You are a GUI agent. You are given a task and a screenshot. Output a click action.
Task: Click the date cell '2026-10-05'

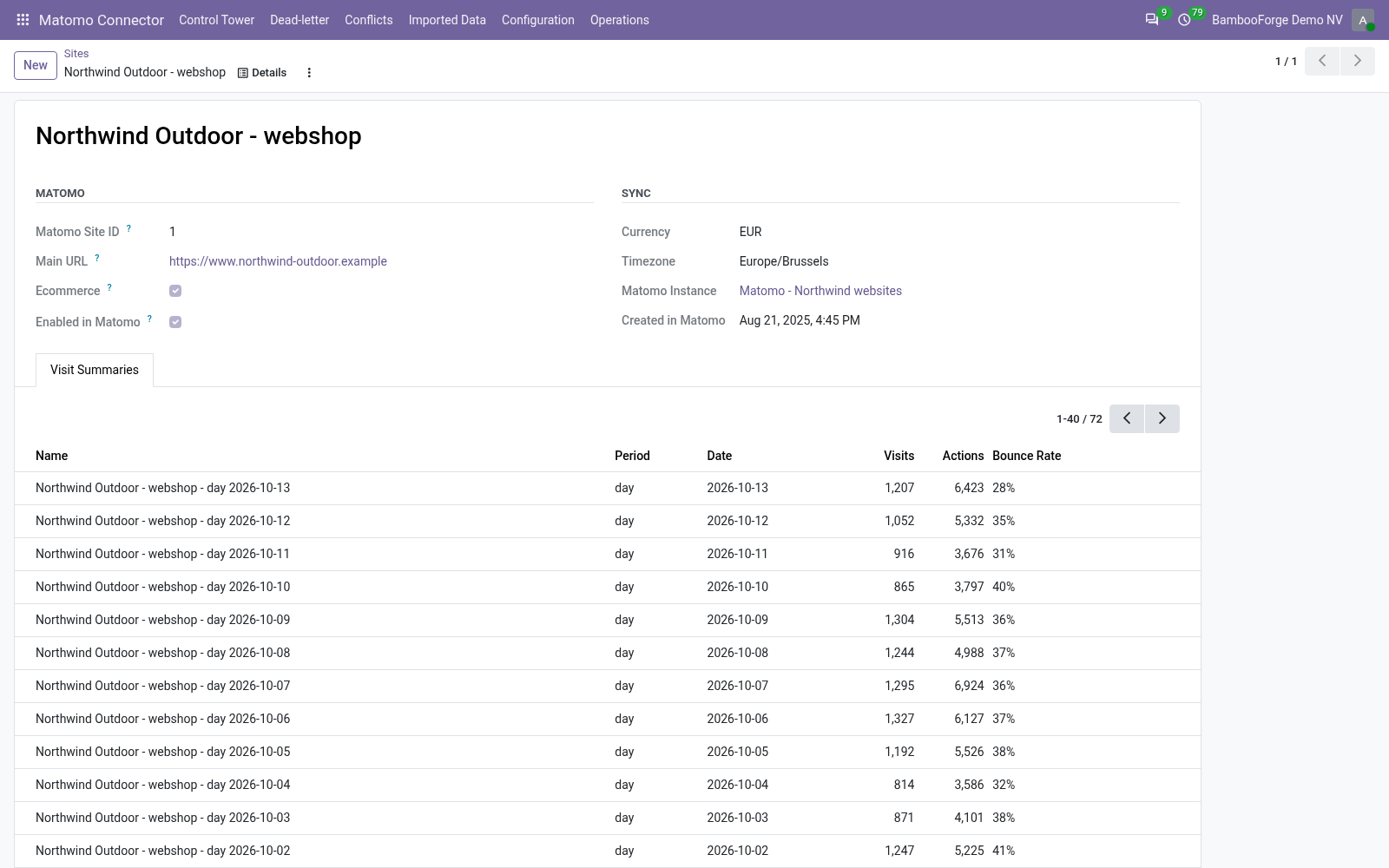tap(738, 752)
